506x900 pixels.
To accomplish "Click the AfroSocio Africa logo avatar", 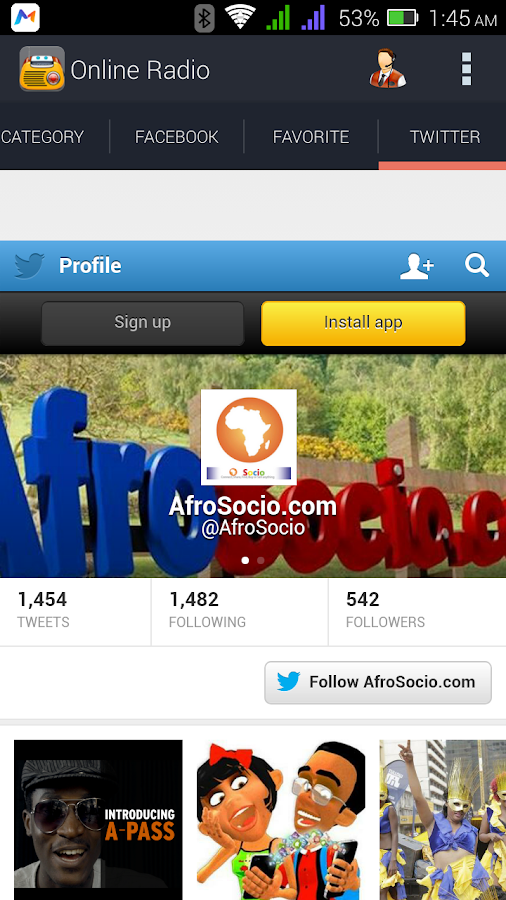I will coord(248,437).
